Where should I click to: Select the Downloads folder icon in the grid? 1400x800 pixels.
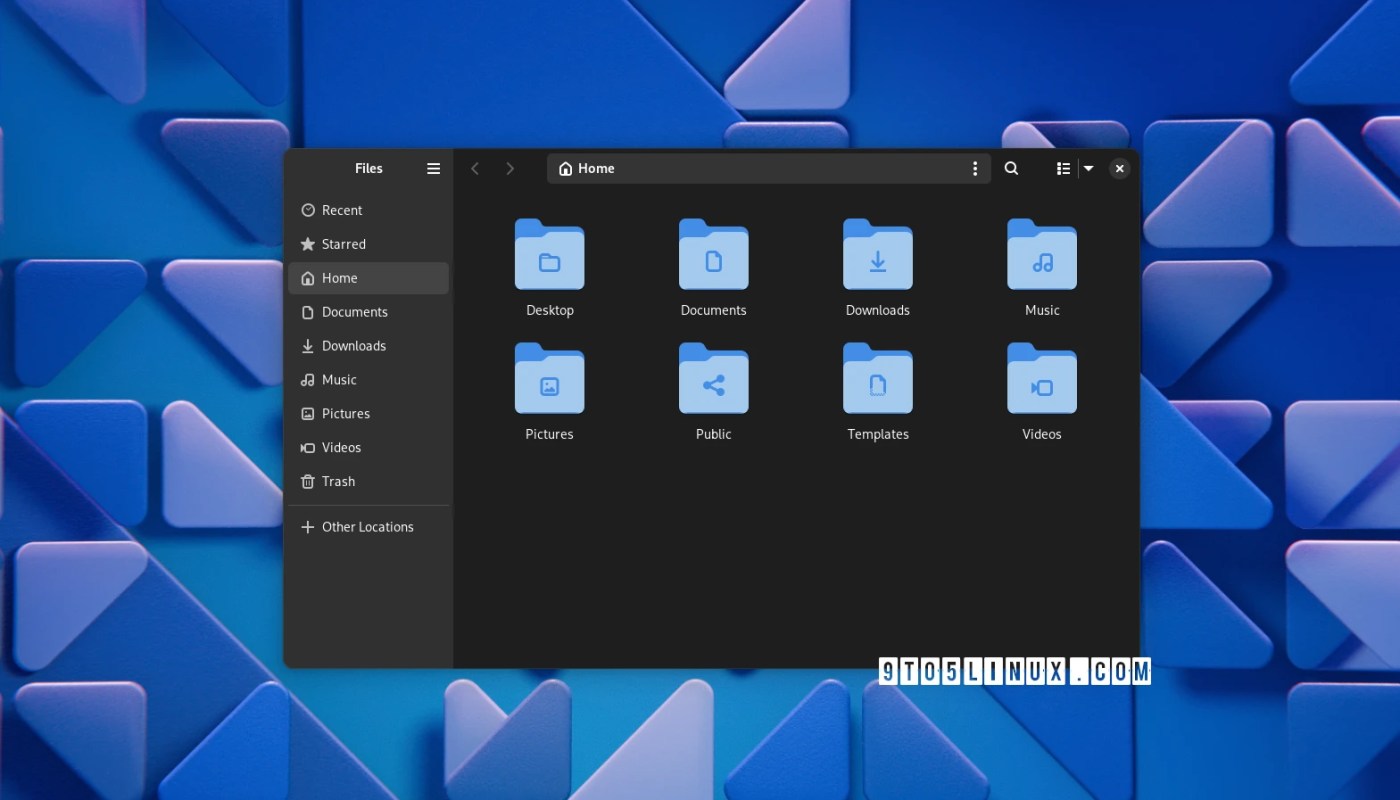tap(878, 255)
